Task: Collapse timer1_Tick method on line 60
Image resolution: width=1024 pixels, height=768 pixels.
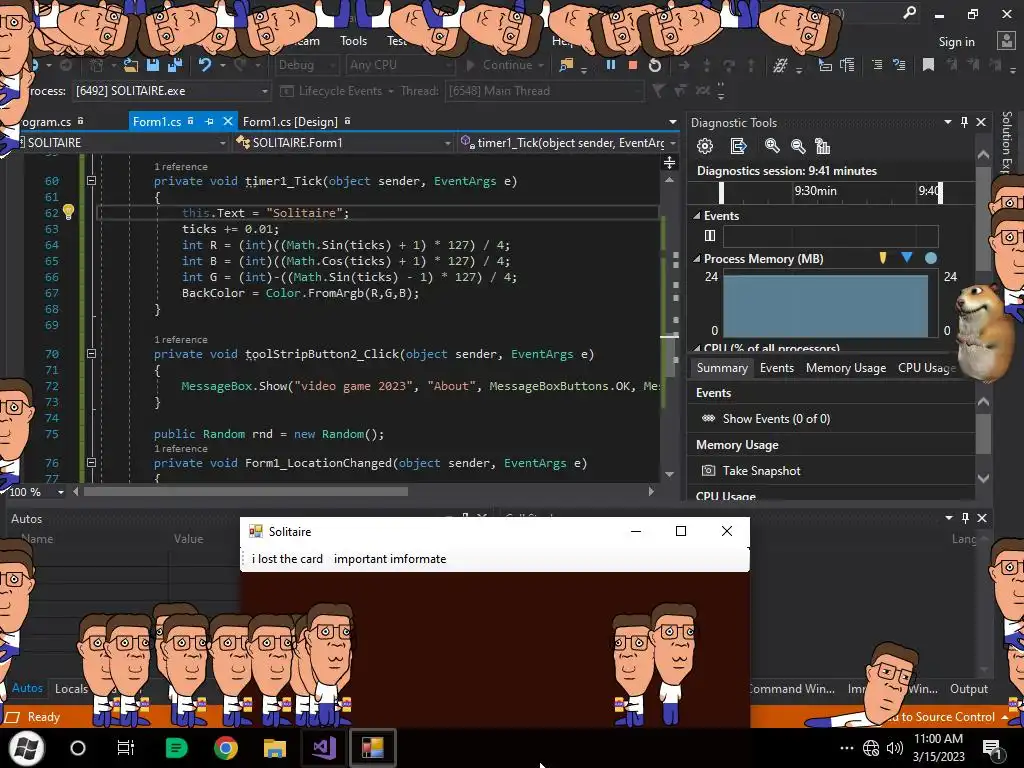Action: coord(91,181)
